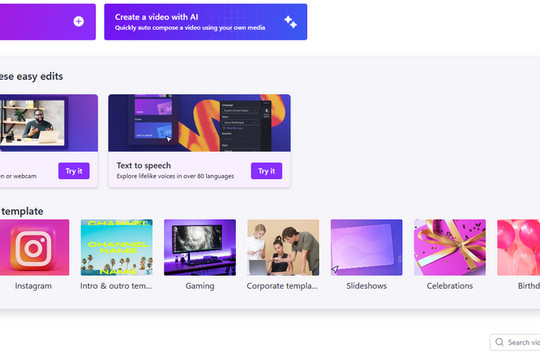The height and width of the screenshot is (360, 540).
Task: Click 'Quickly auto compose a video' subtitle
Action: (190, 28)
